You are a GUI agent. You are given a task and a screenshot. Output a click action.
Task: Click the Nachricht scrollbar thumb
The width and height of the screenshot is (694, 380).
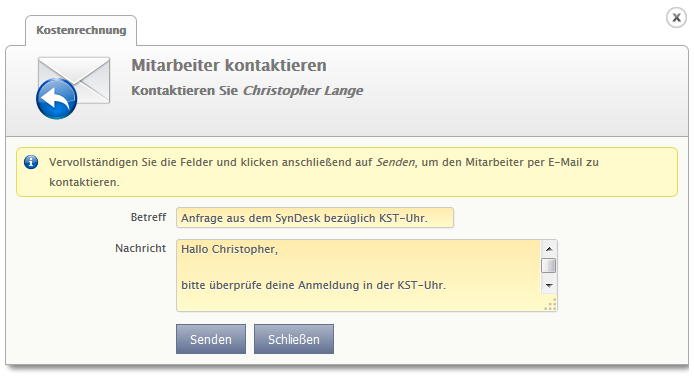click(x=549, y=266)
